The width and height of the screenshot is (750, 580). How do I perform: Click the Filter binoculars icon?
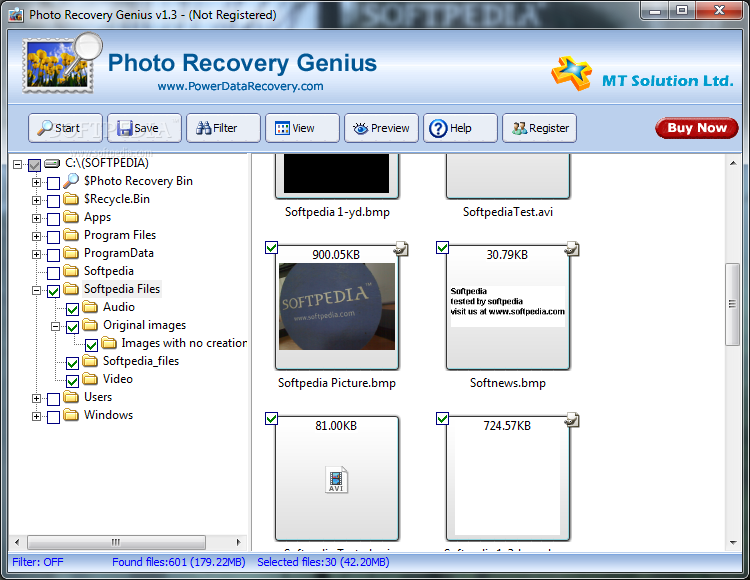click(203, 128)
